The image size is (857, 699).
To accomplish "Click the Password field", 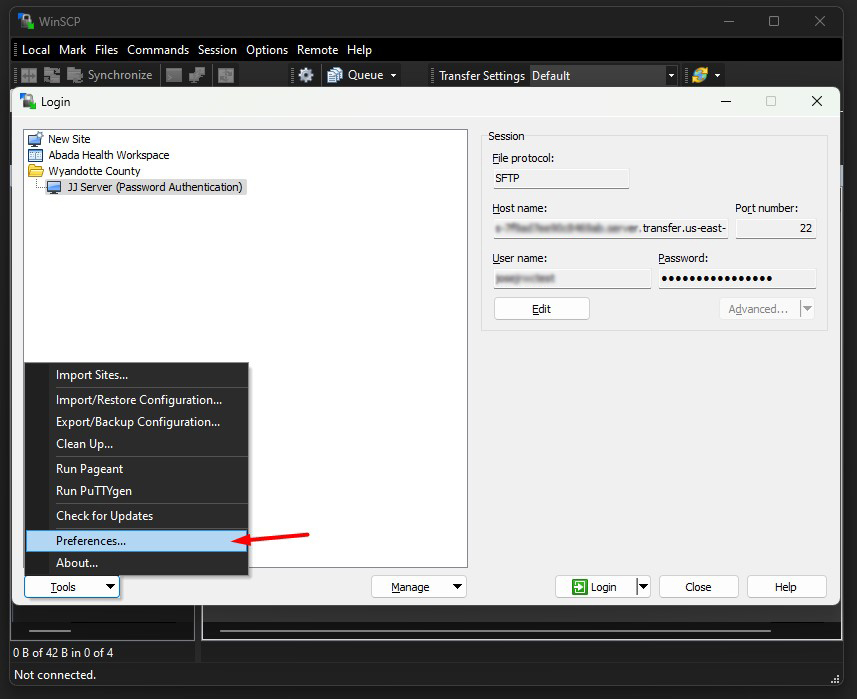I will point(737,279).
